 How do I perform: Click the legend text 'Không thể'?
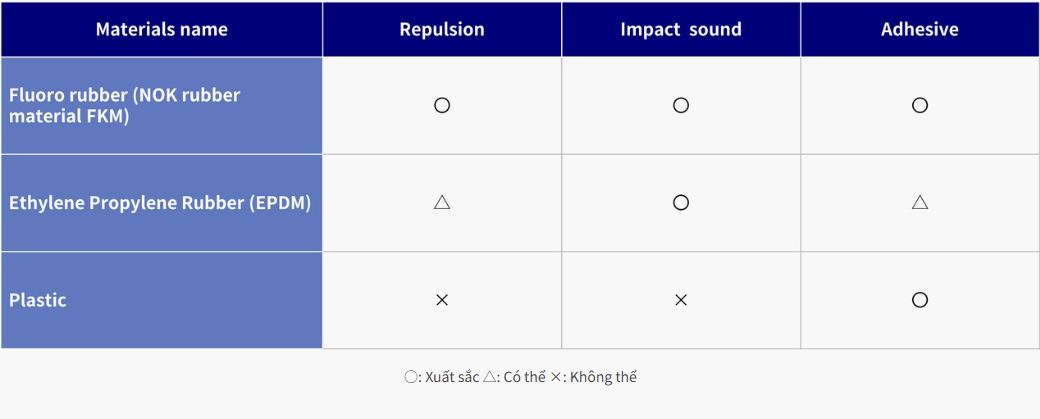tap(603, 377)
